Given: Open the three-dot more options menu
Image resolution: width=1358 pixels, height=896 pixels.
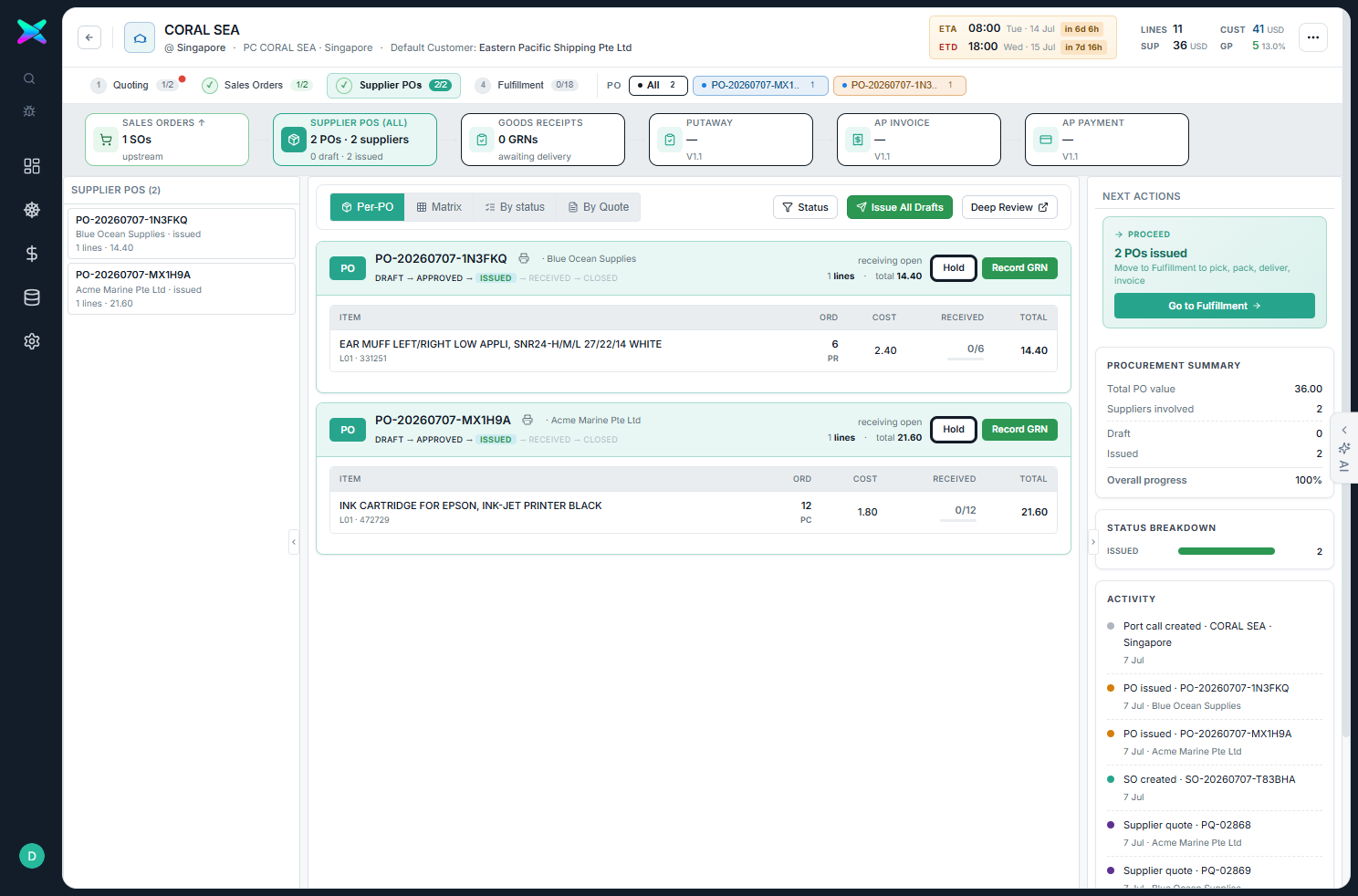Looking at the screenshot, I should tap(1313, 37).
